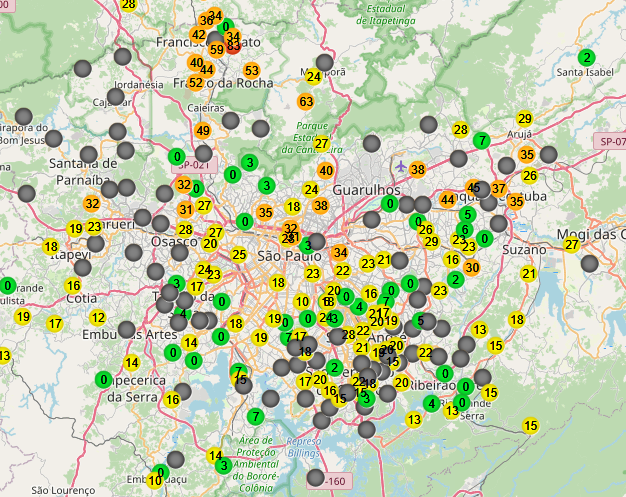Click the yellow marker labeled 25
This screenshot has height=497, width=626.
coord(239,254)
